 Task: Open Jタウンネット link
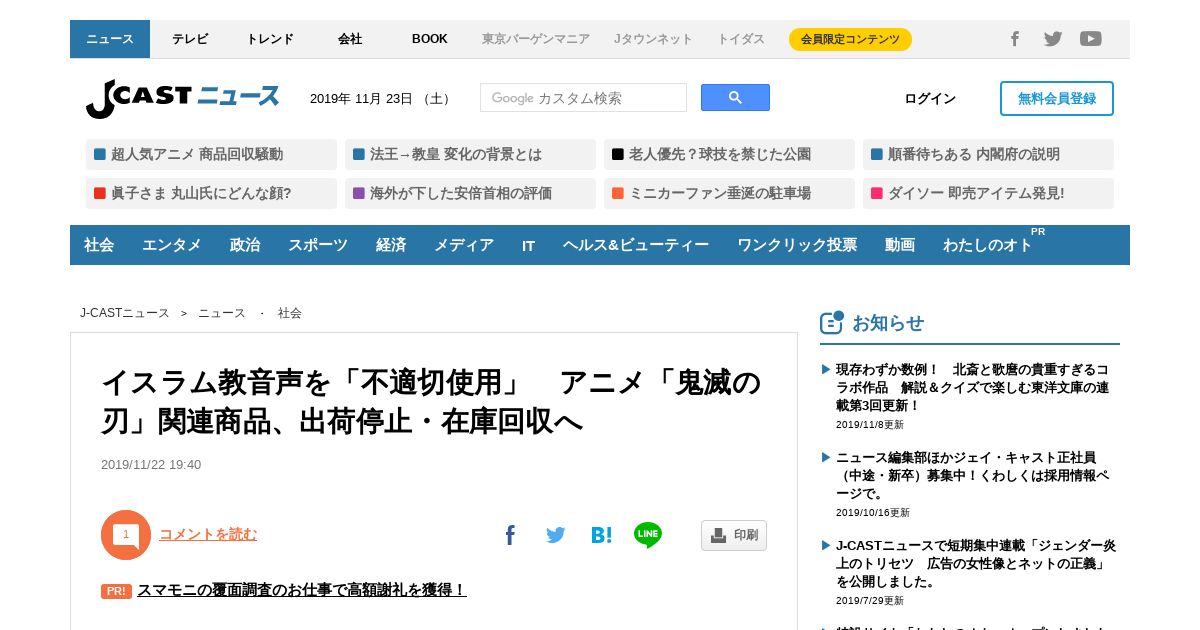(x=653, y=39)
